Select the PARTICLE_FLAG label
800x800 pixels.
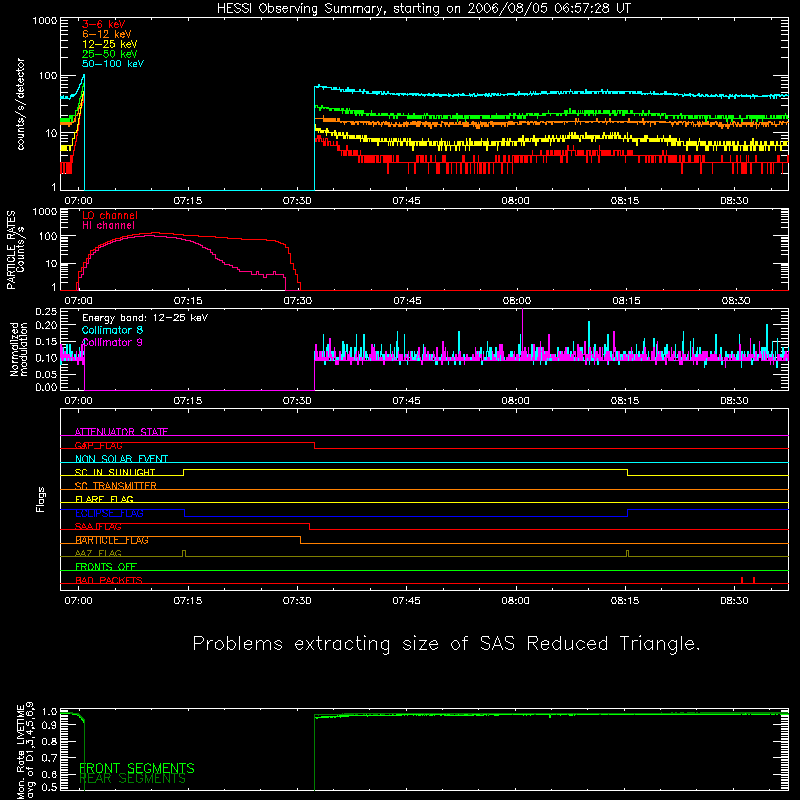point(112,540)
